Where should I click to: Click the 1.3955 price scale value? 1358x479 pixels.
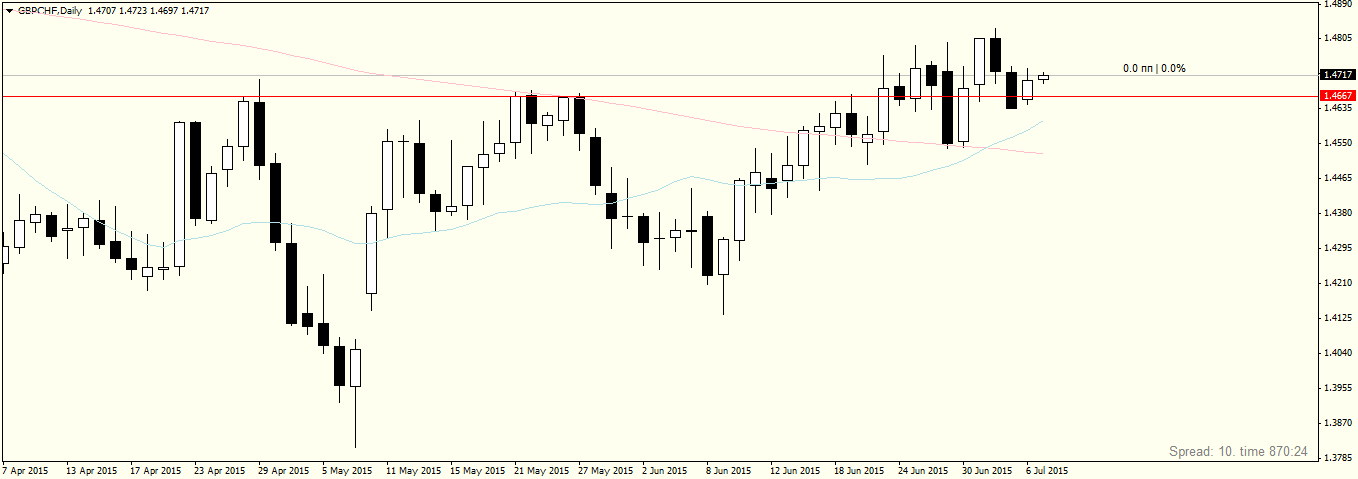coord(1339,388)
